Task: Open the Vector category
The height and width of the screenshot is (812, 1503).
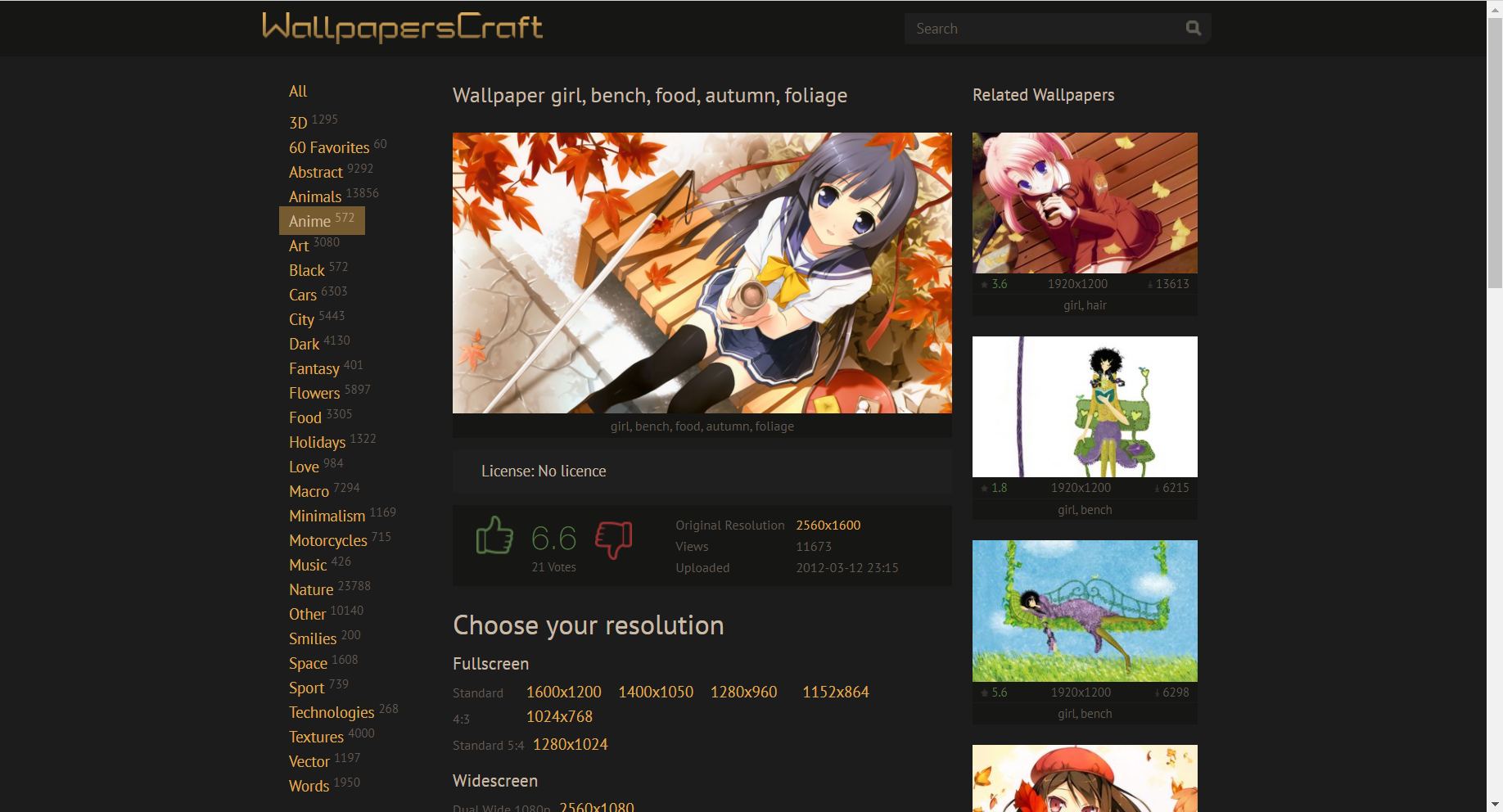Action: 309,761
